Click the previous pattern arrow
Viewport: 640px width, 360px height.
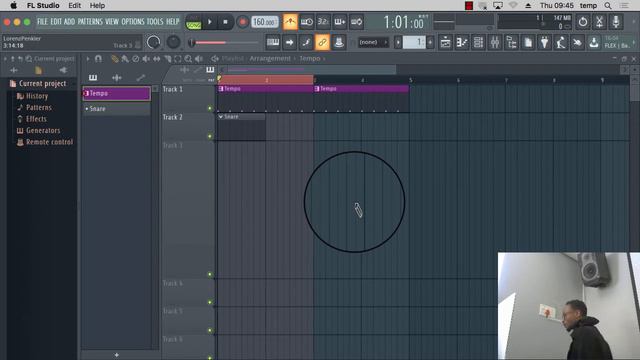398,42
